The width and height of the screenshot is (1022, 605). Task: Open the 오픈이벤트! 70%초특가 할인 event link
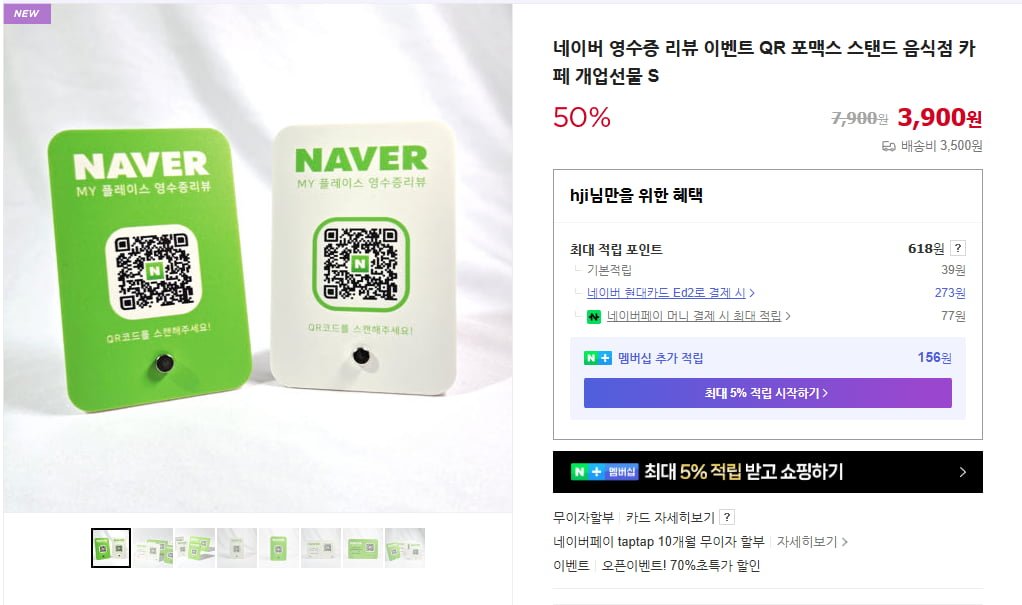pyautogui.click(x=680, y=565)
